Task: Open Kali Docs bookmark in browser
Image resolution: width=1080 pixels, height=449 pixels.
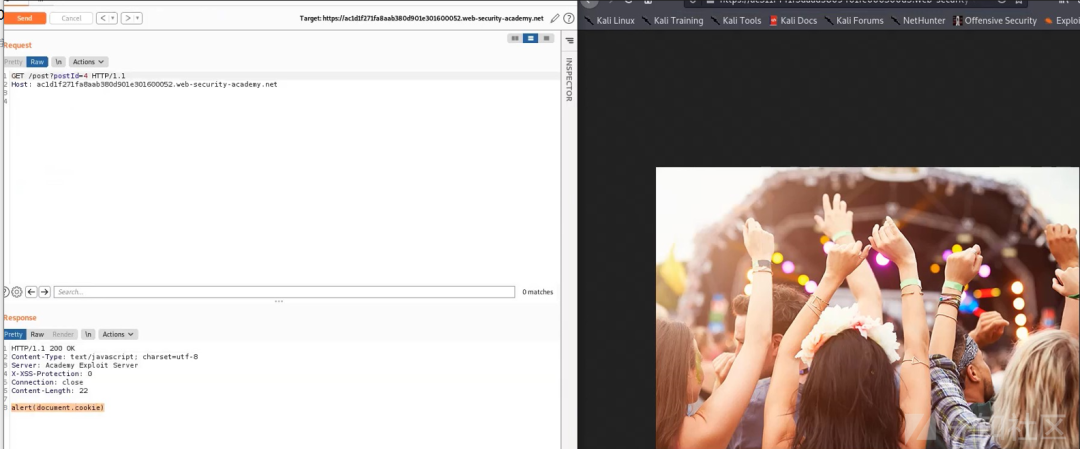Action: click(793, 21)
